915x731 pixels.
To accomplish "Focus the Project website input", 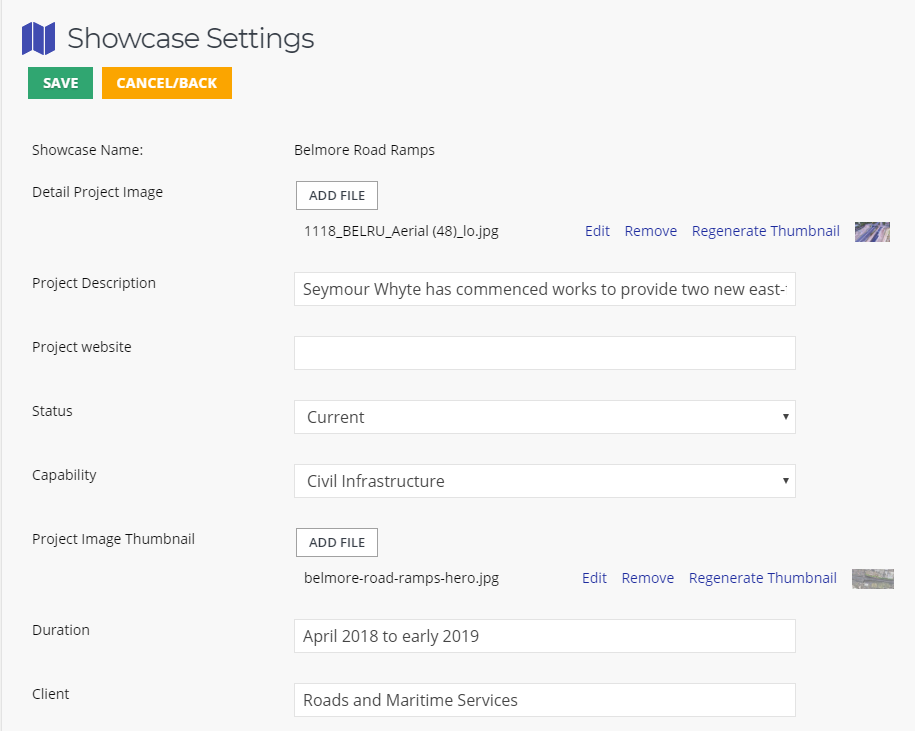I will [x=544, y=353].
